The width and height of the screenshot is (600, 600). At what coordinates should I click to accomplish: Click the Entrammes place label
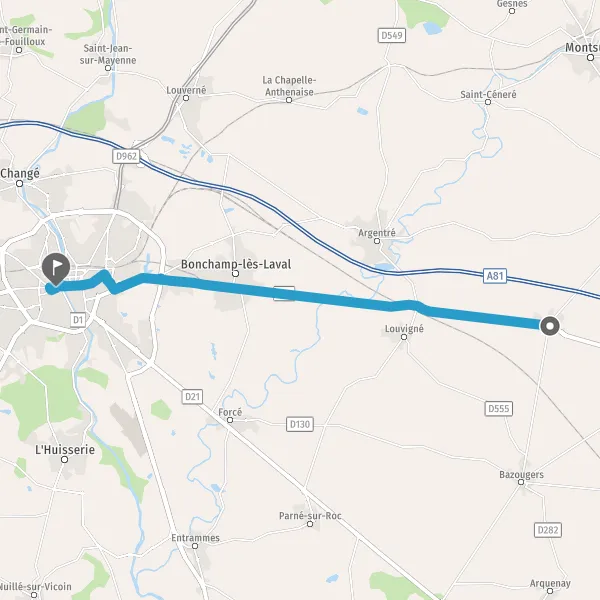[196, 538]
